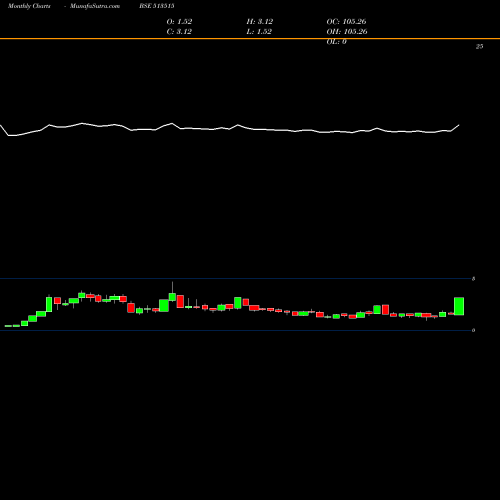Click the "L: 1.52" low value

tap(259, 32)
